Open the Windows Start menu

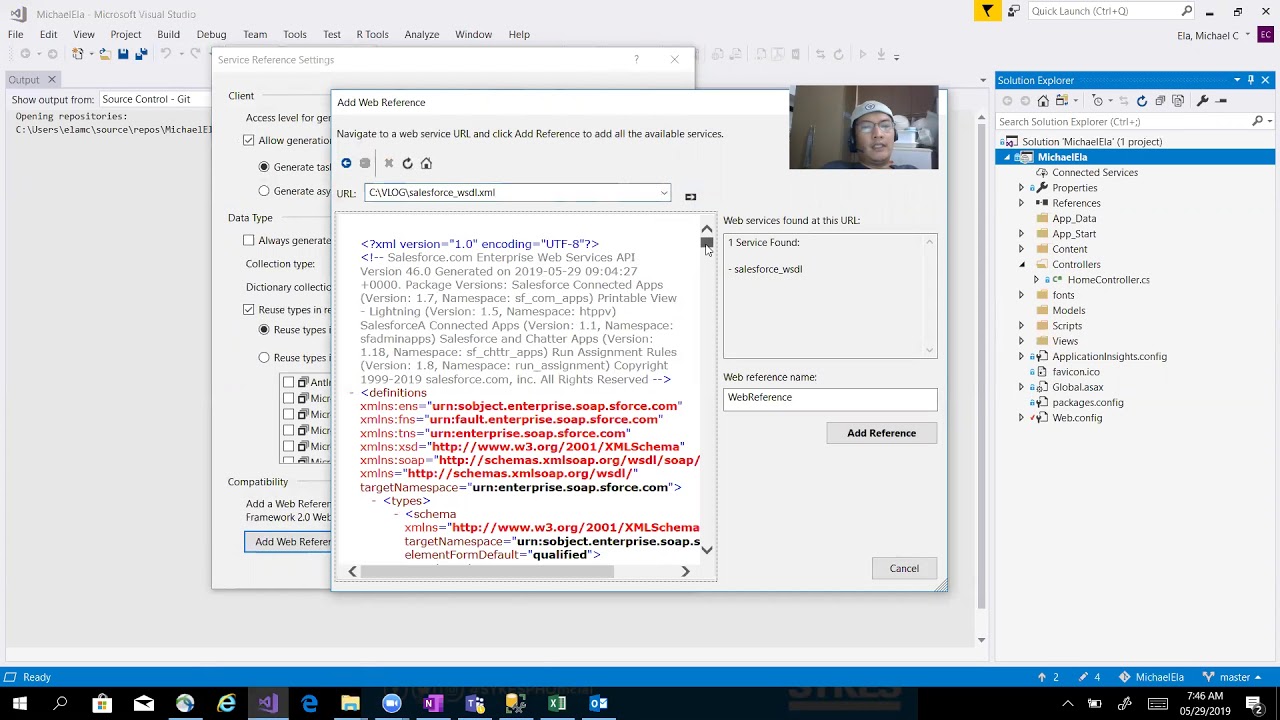[19, 703]
